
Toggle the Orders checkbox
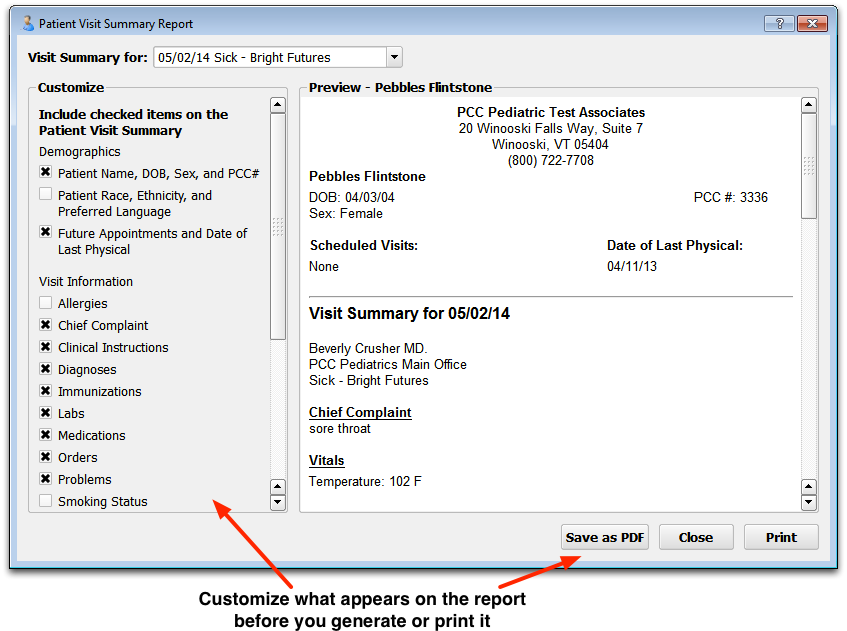(x=46, y=457)
